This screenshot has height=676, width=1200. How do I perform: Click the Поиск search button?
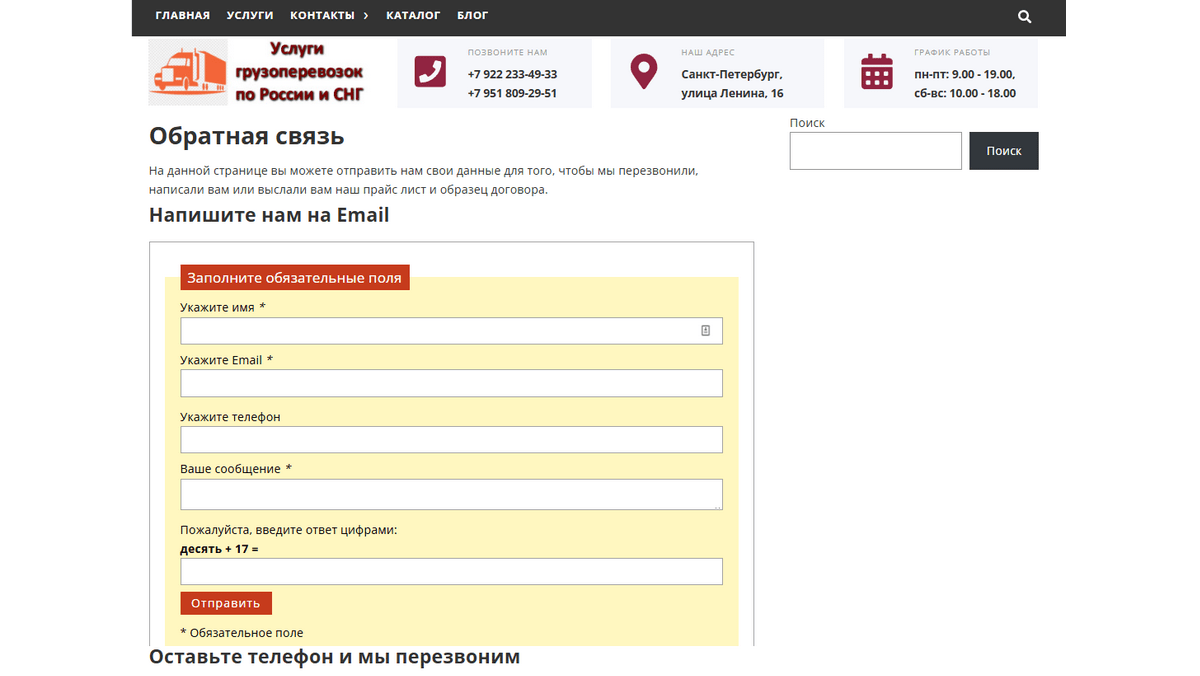click(x=1004, y=151)
